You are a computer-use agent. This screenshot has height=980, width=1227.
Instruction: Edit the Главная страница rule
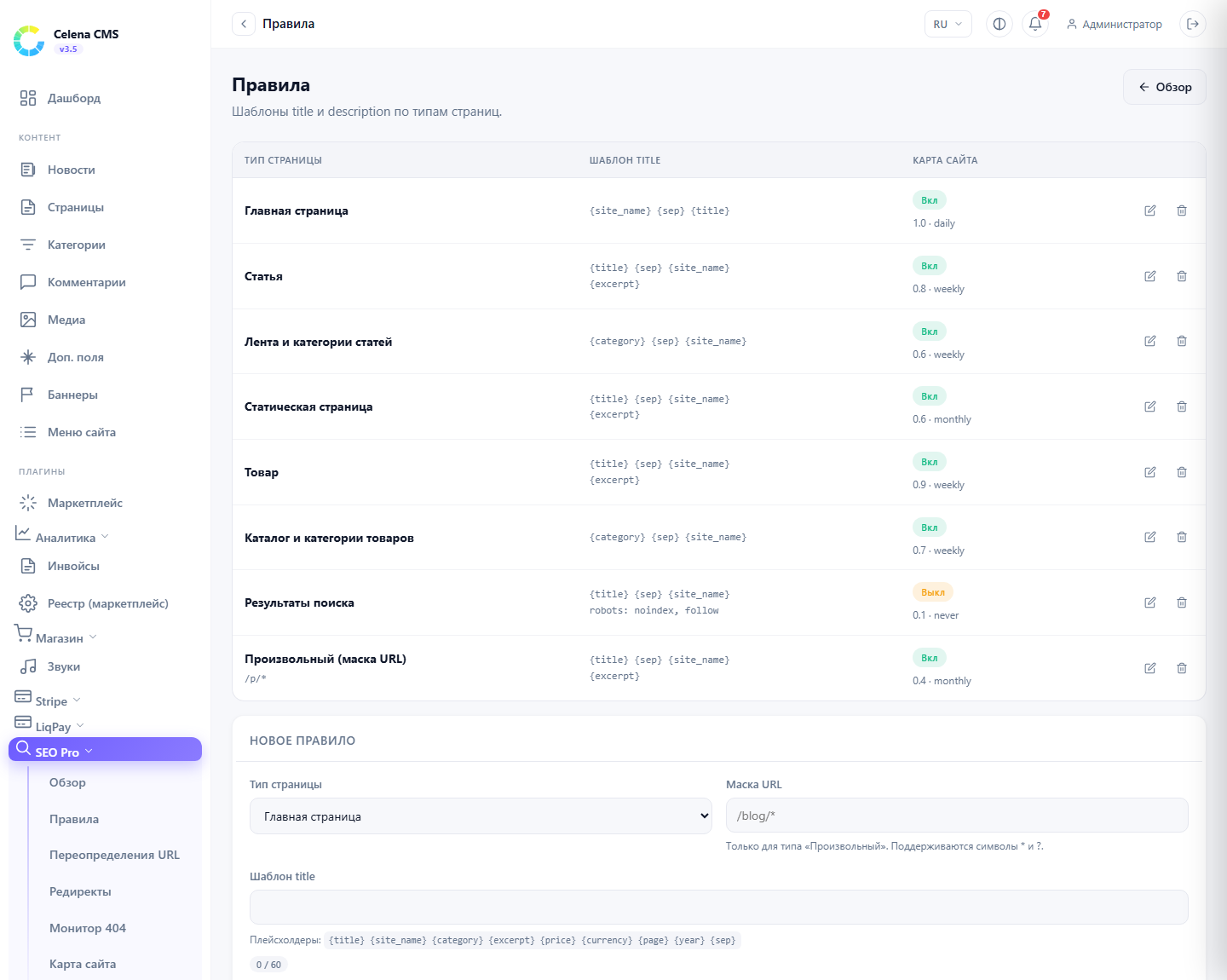[1150, 210]
